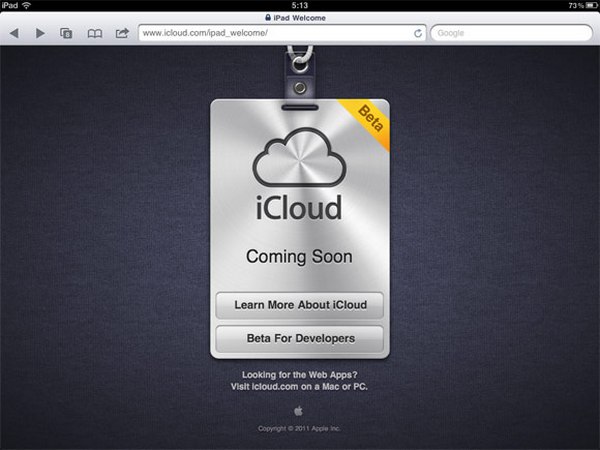
Task: Click the lock icon beside page title
Action: pyautogui.click(x=268, y=18)
